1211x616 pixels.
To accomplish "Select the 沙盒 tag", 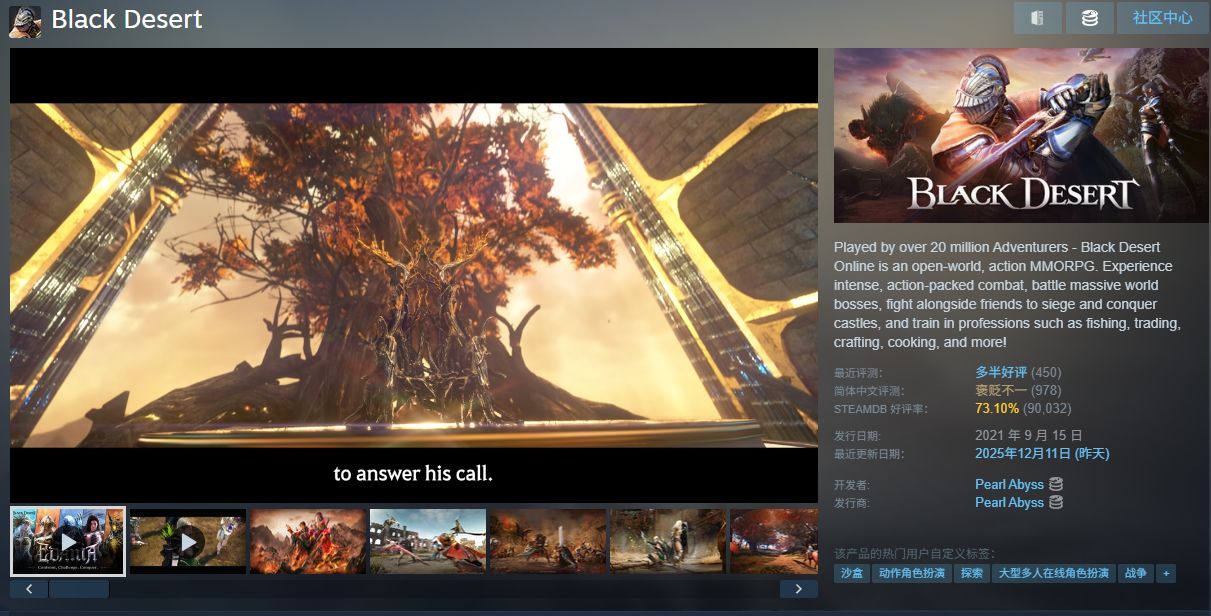I will click(852, 574).
